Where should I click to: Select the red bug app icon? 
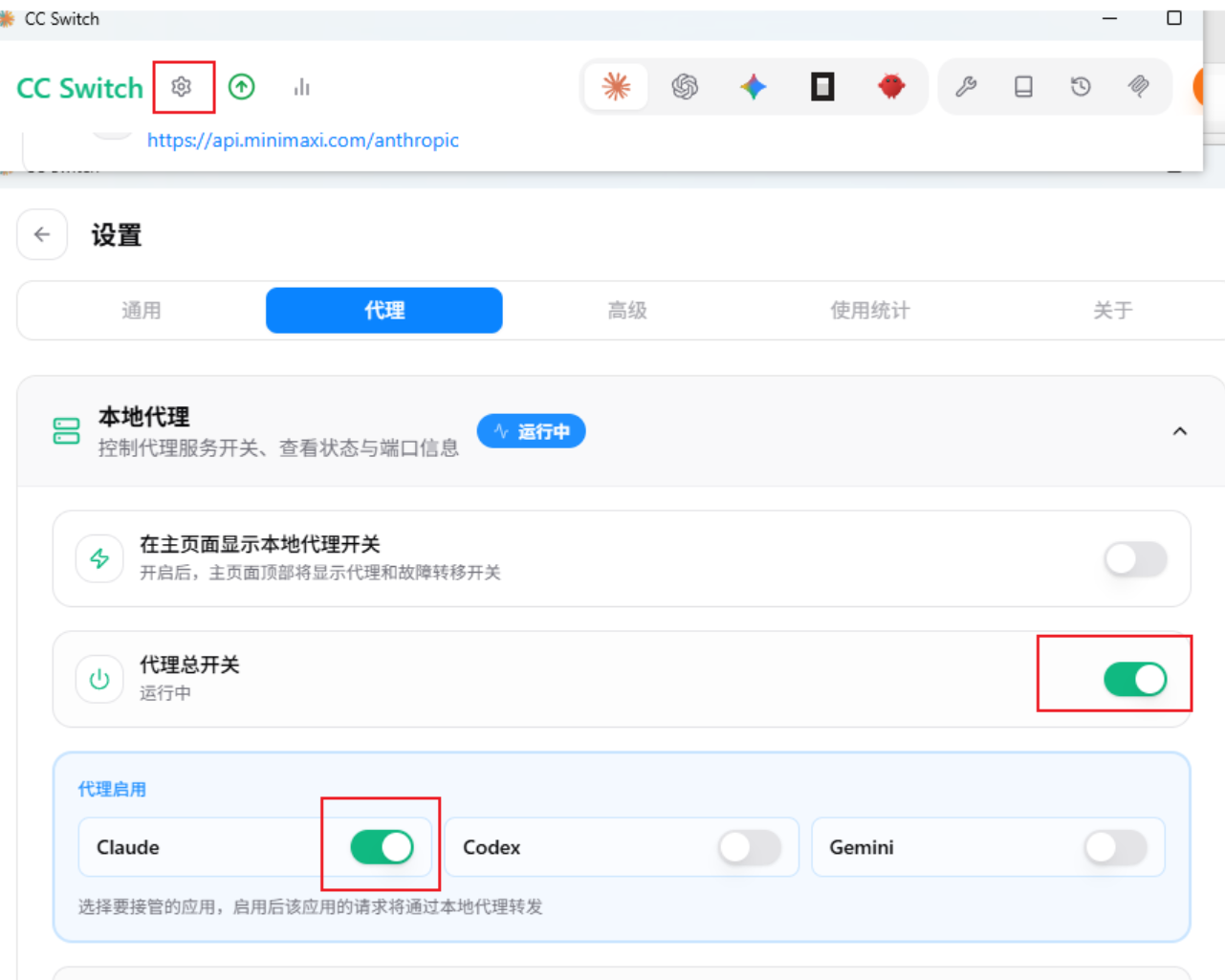coord(891,87)
